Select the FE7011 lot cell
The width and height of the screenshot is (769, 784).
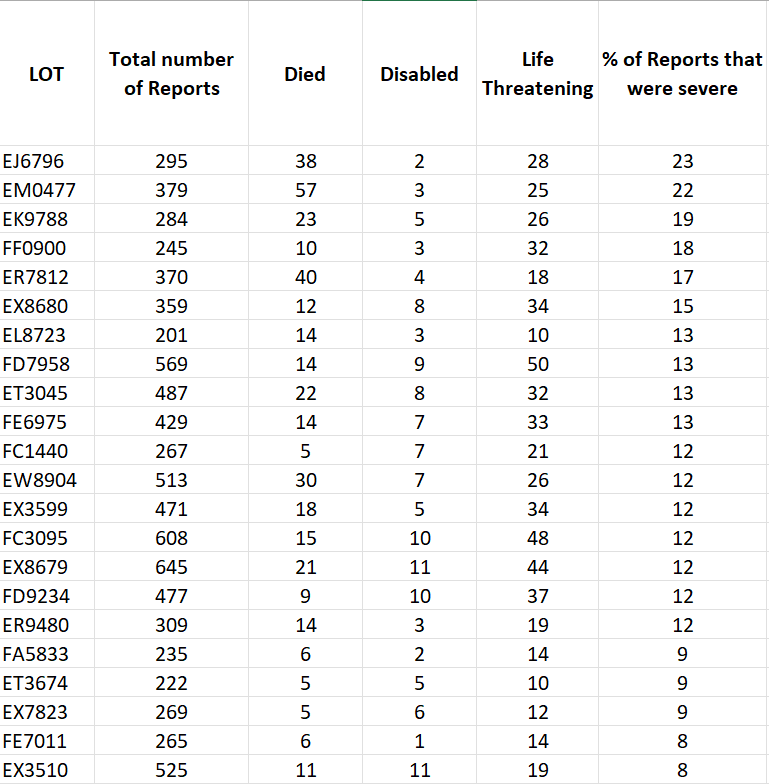[46, 741]
